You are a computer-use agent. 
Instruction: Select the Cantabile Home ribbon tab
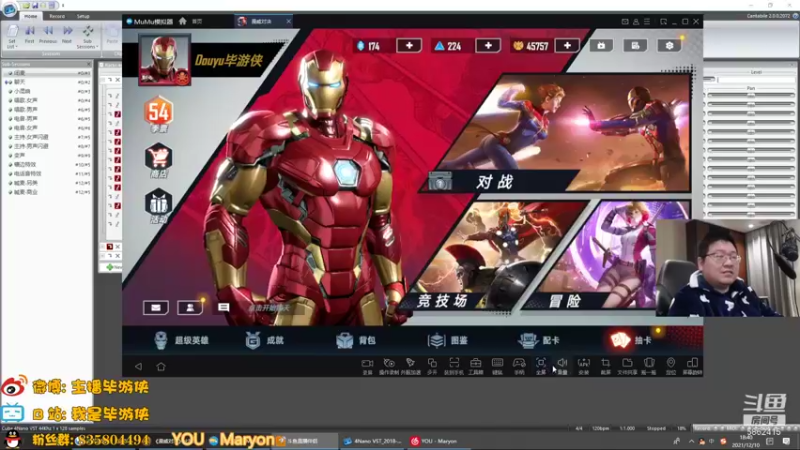[31, 16]
